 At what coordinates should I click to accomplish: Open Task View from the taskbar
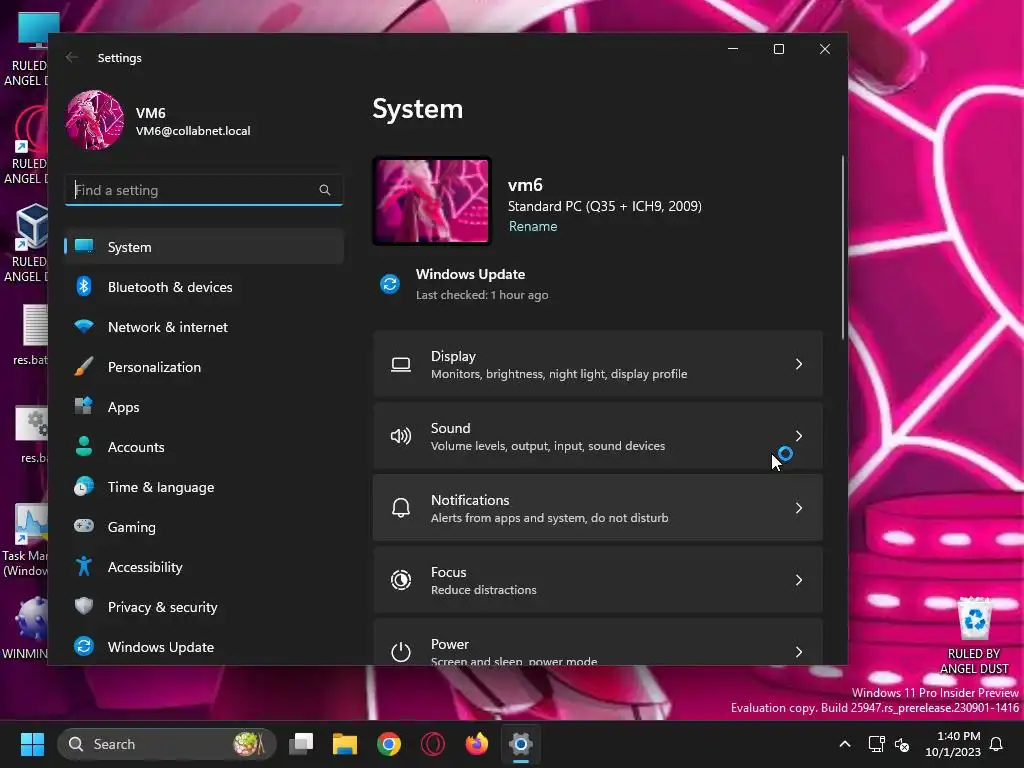click(x=301, y=744)
